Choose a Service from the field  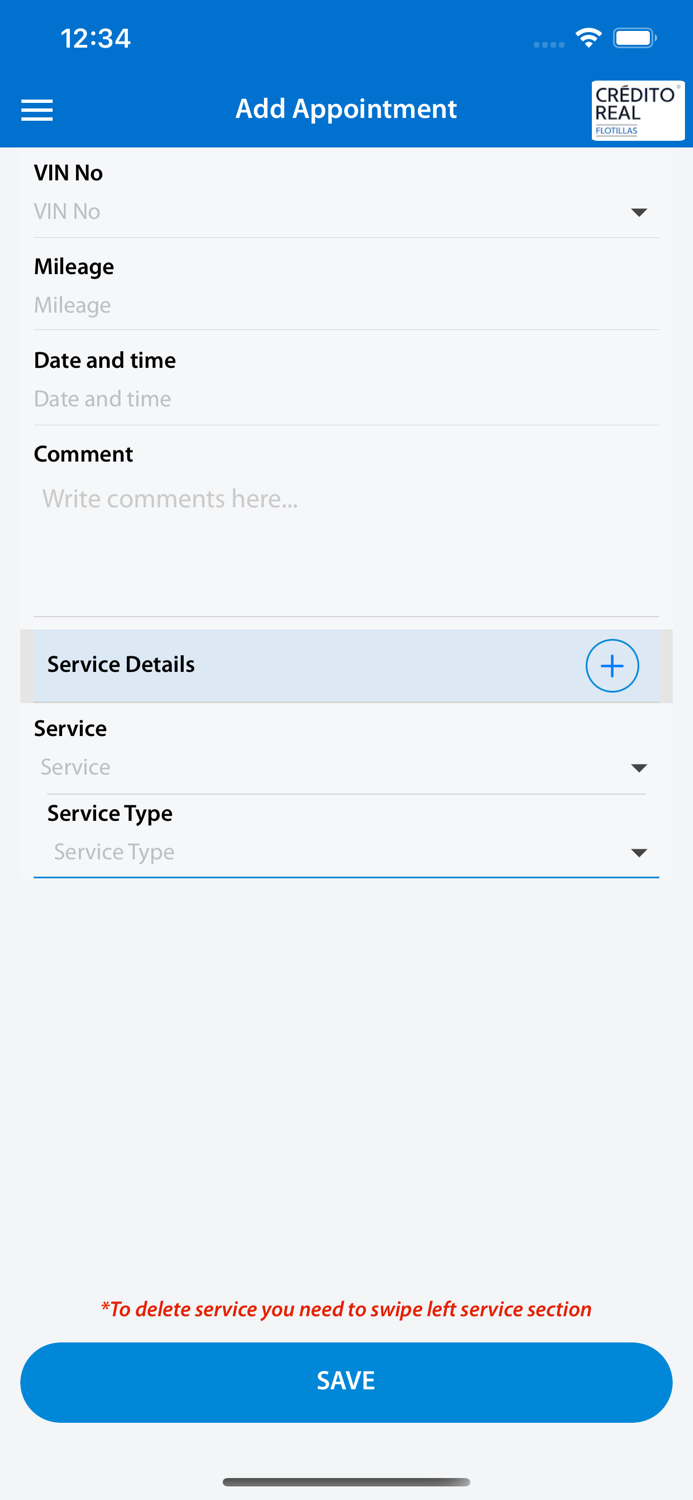[320, 768]
